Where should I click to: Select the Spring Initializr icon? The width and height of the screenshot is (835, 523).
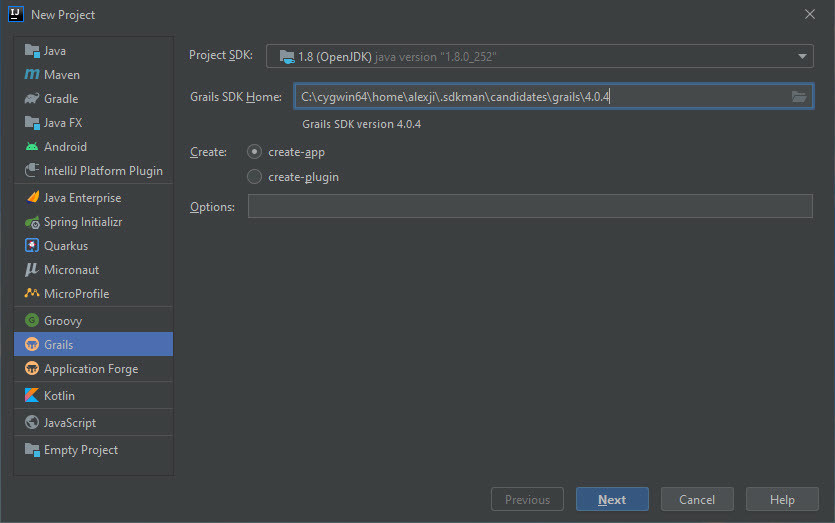point(32,222)
